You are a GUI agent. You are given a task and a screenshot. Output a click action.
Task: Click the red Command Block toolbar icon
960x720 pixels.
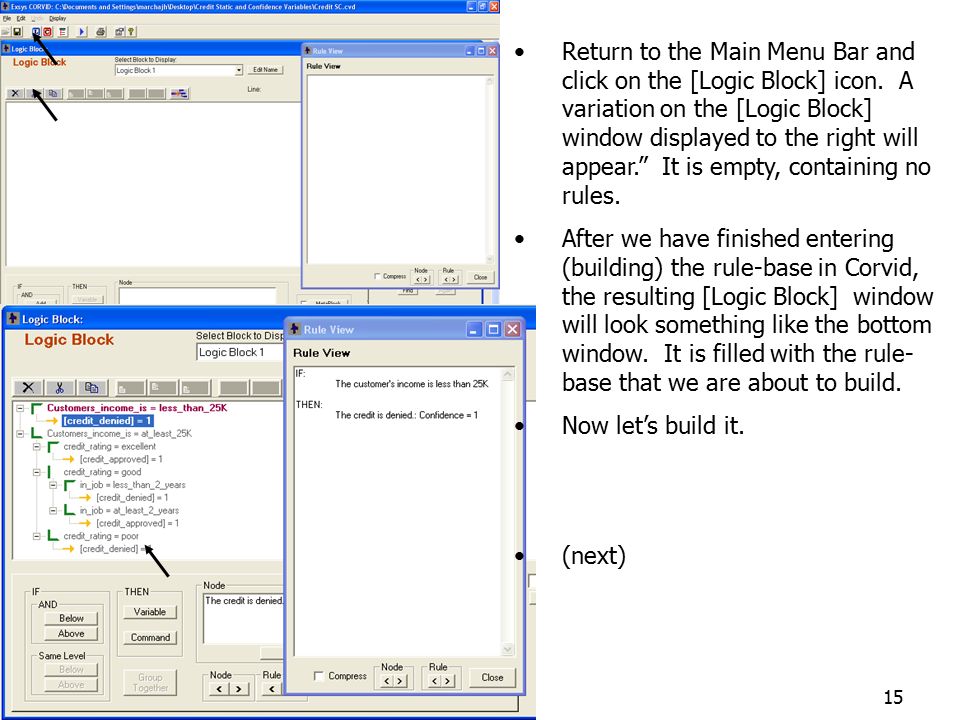(48, 32)
